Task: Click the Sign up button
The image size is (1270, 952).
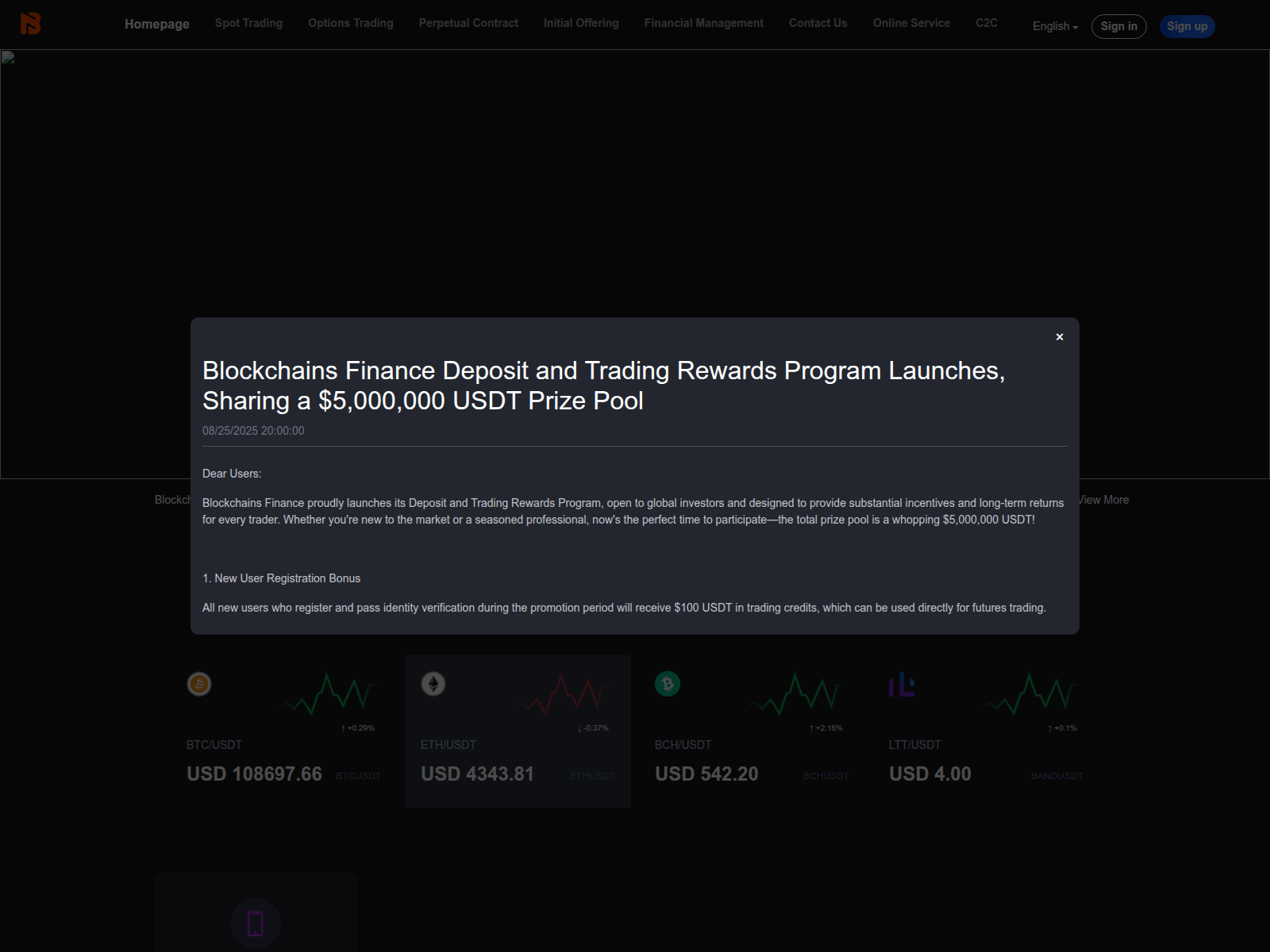Action: pyautogui.click(x=1187, y=26)
